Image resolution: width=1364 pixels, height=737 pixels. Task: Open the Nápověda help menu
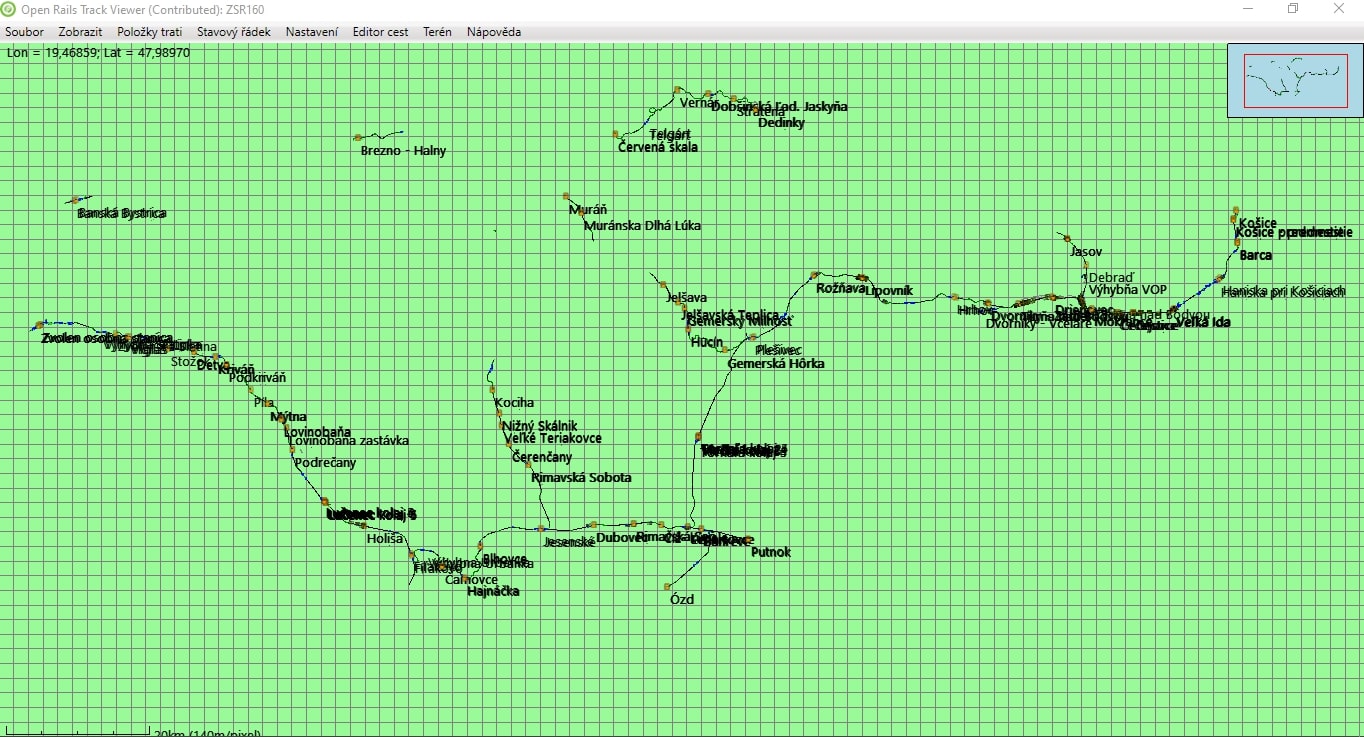click(493, 32)
